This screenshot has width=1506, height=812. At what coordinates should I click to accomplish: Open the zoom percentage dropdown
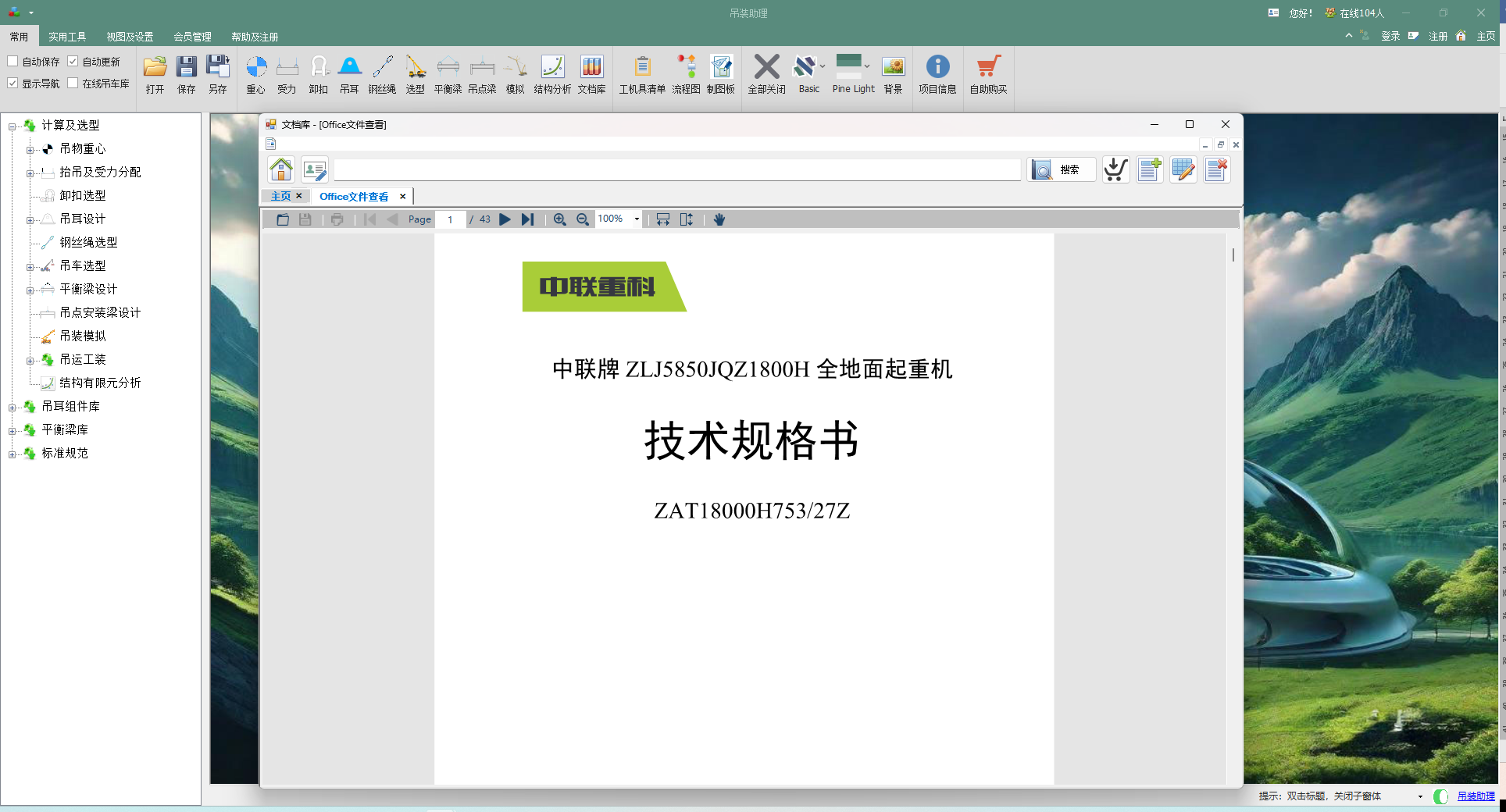pyautogui.click(x=637, y=219)
